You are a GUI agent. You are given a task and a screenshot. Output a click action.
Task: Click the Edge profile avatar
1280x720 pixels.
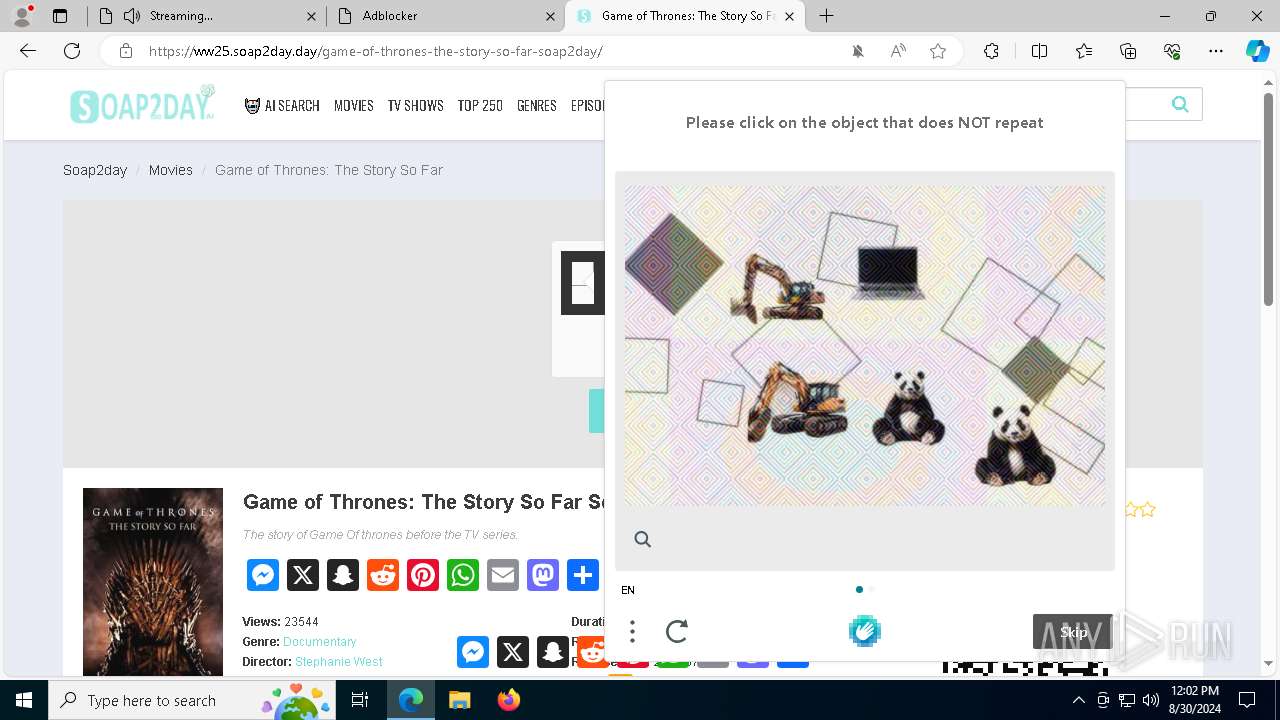22,15
